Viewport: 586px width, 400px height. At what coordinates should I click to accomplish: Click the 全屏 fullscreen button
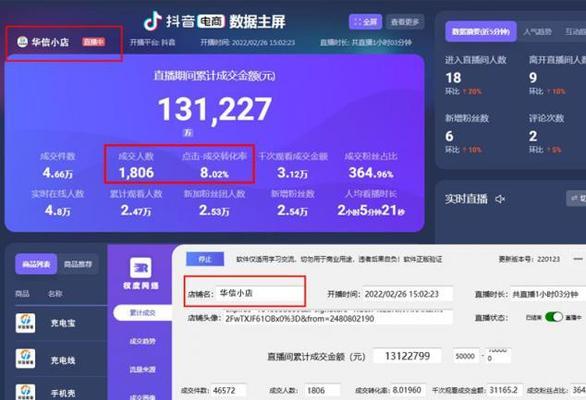[365, 22]
